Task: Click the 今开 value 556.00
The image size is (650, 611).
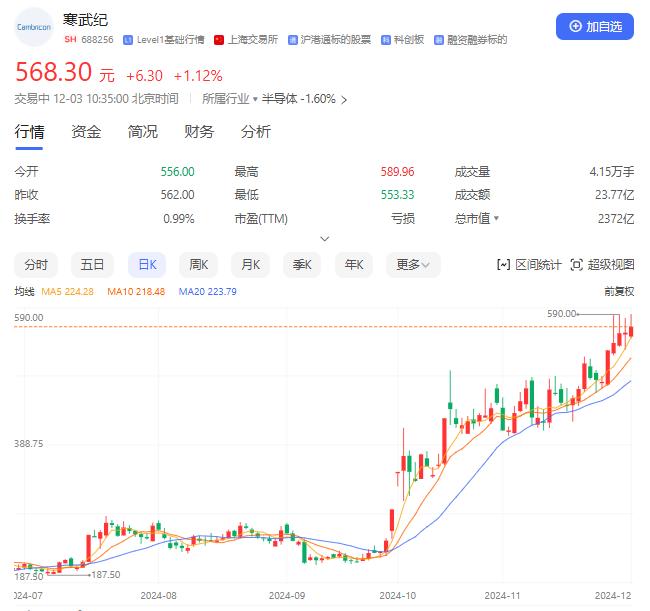Action: coord(177,172)
